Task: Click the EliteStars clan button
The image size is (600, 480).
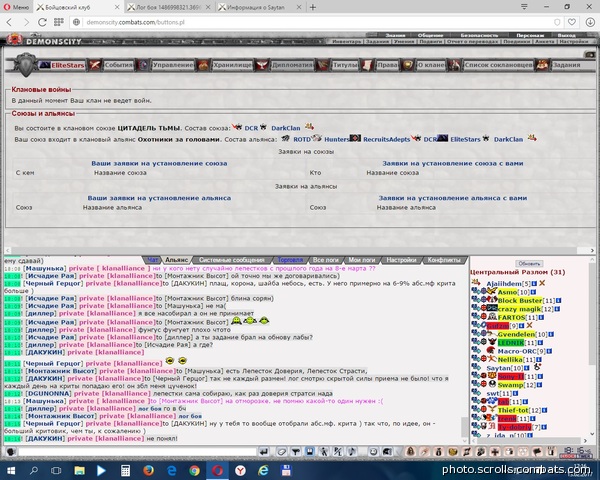Action: tap(67, 65)
